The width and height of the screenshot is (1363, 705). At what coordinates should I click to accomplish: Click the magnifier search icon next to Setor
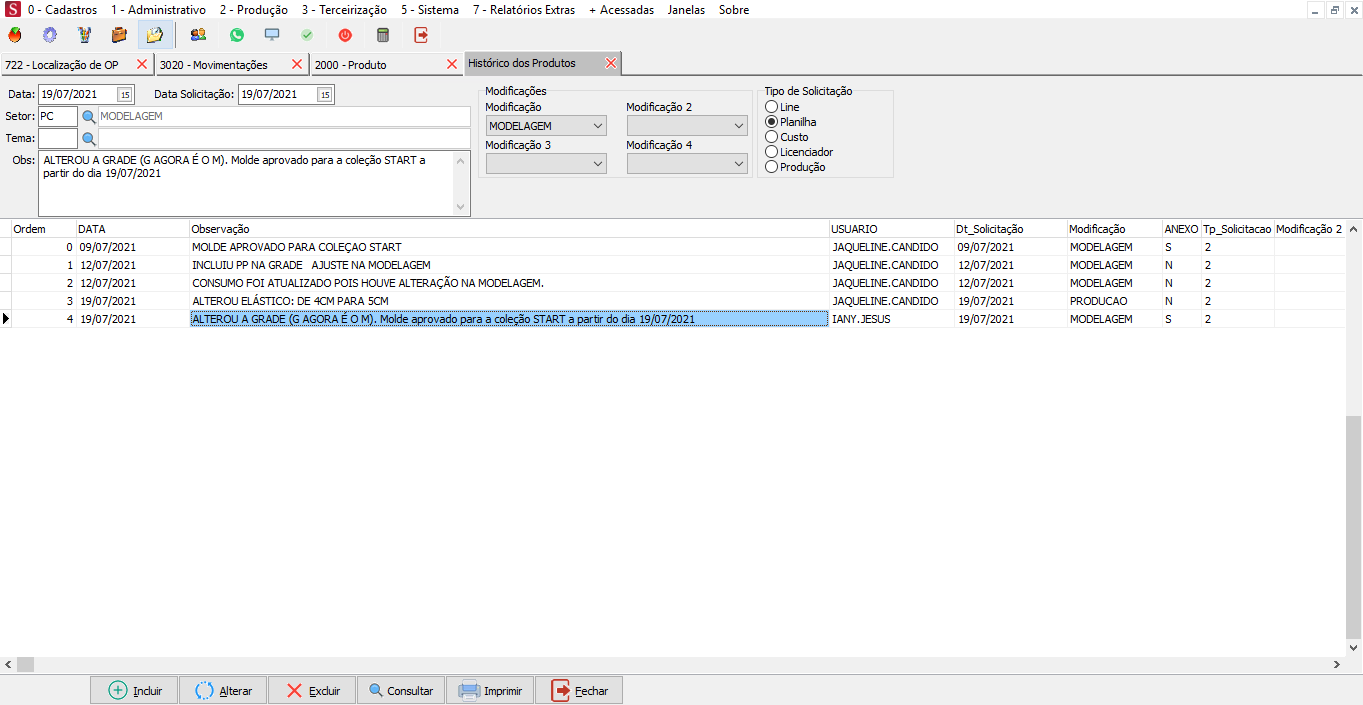click(88, 117)
